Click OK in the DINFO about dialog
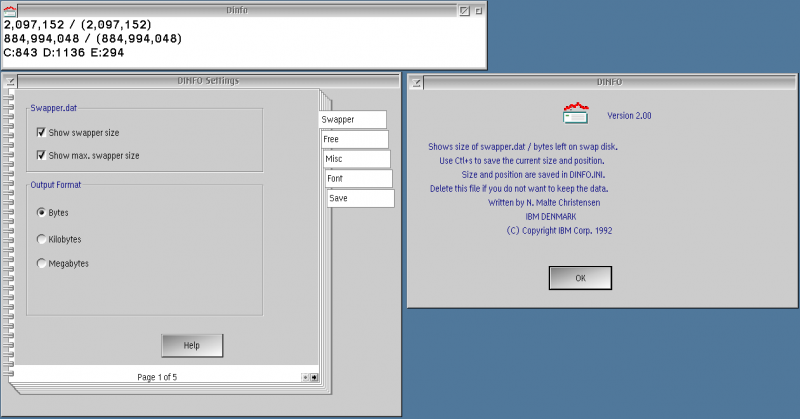The image size is (800, 419). coord(580,278)
